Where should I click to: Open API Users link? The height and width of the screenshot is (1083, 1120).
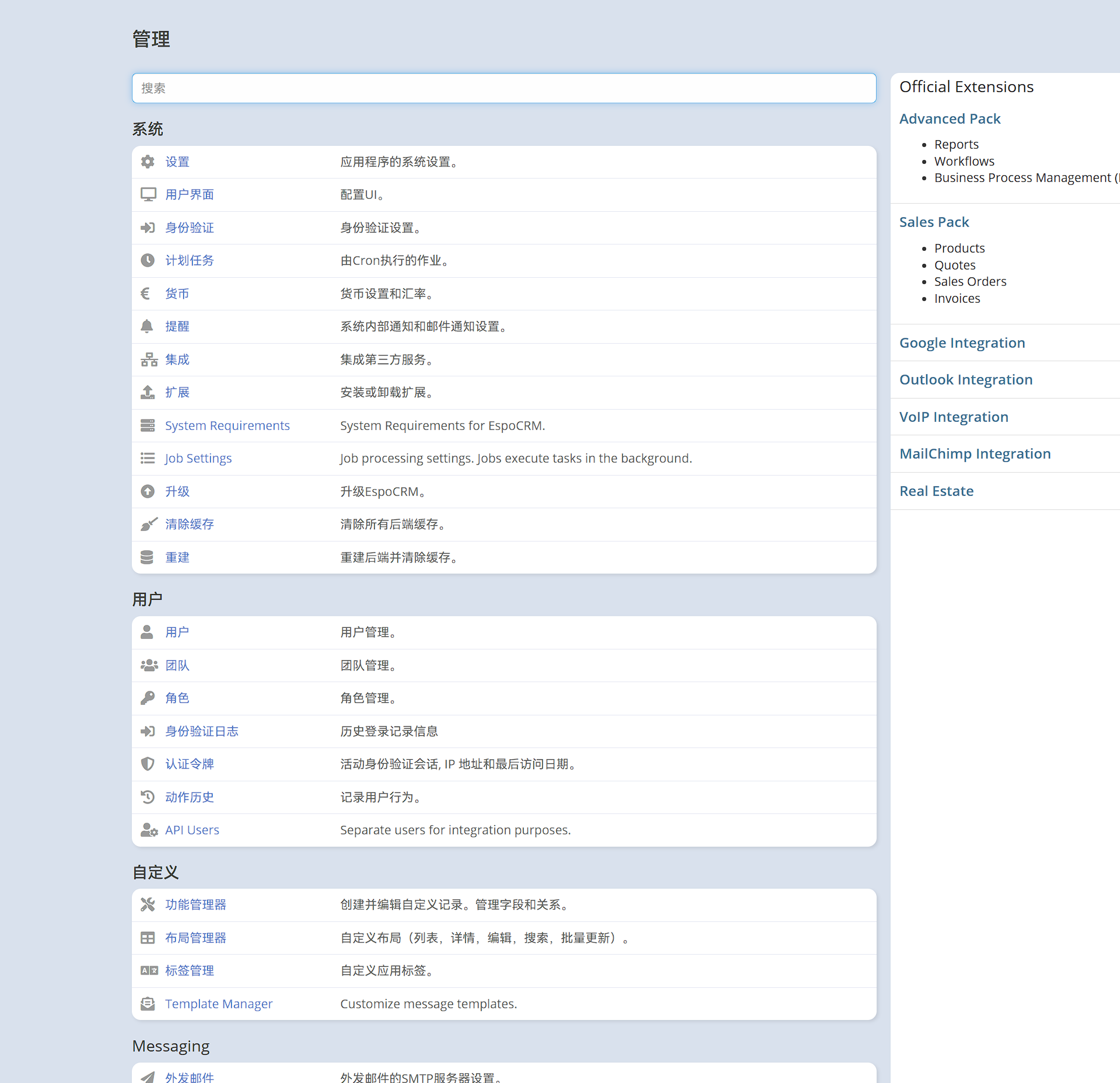coord(192,830)
